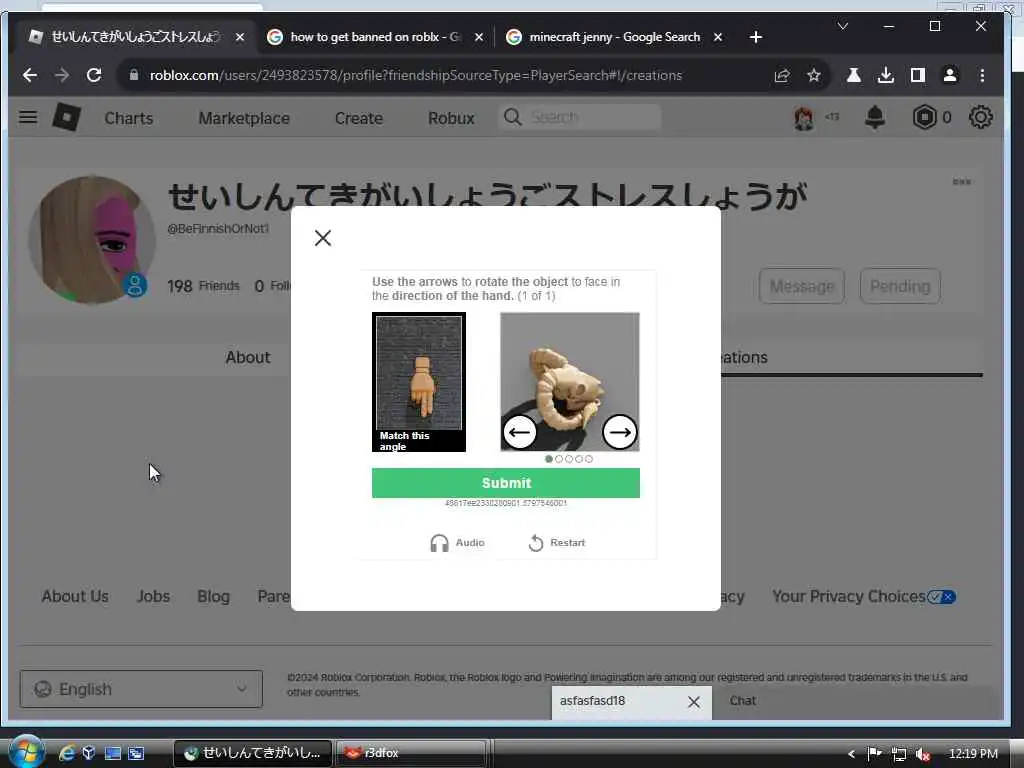Open browser profile icon
Image resolution: width=1024 pixels, height=768 pixels.
pyautogui.click(x=950, y=75)
